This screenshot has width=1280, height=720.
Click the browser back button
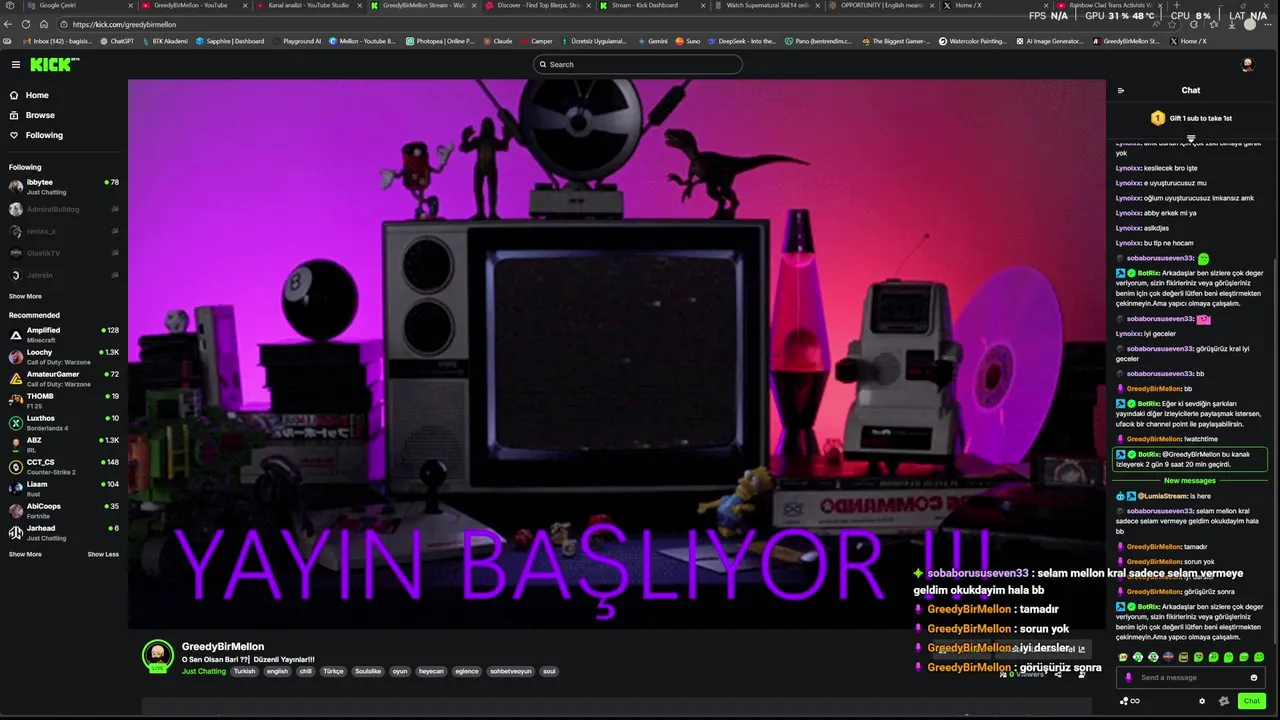coord(10,24)
